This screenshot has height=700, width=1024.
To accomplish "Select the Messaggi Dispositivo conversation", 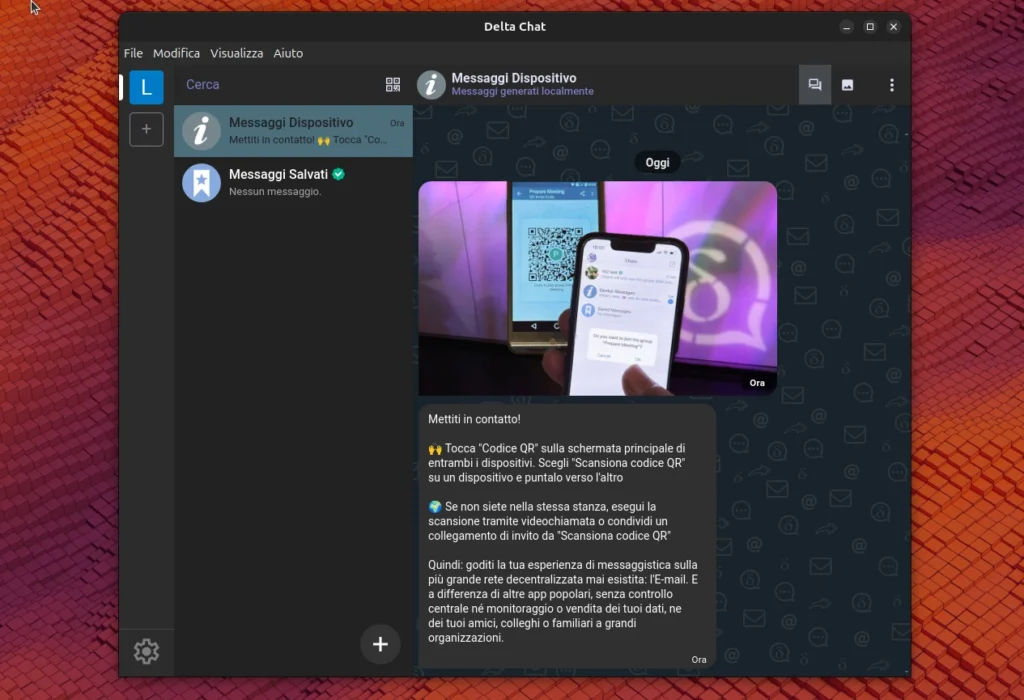I will (x=293, y=131).
